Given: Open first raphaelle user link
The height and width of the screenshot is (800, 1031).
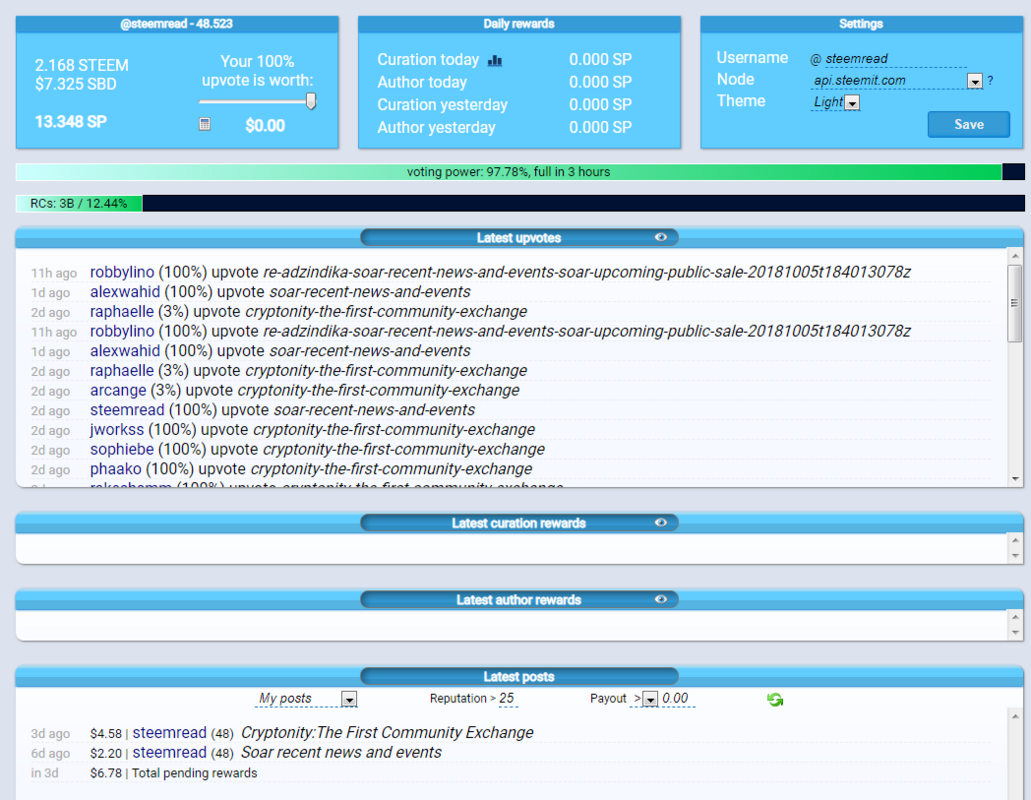Looking at the screenshot, I should tap(122, 312).
